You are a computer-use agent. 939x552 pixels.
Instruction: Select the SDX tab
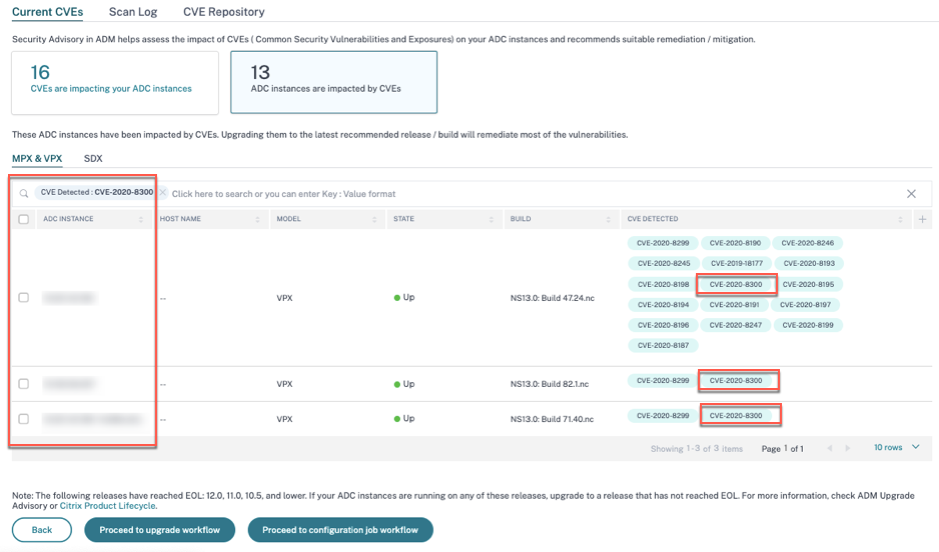(x=93, y=159)
